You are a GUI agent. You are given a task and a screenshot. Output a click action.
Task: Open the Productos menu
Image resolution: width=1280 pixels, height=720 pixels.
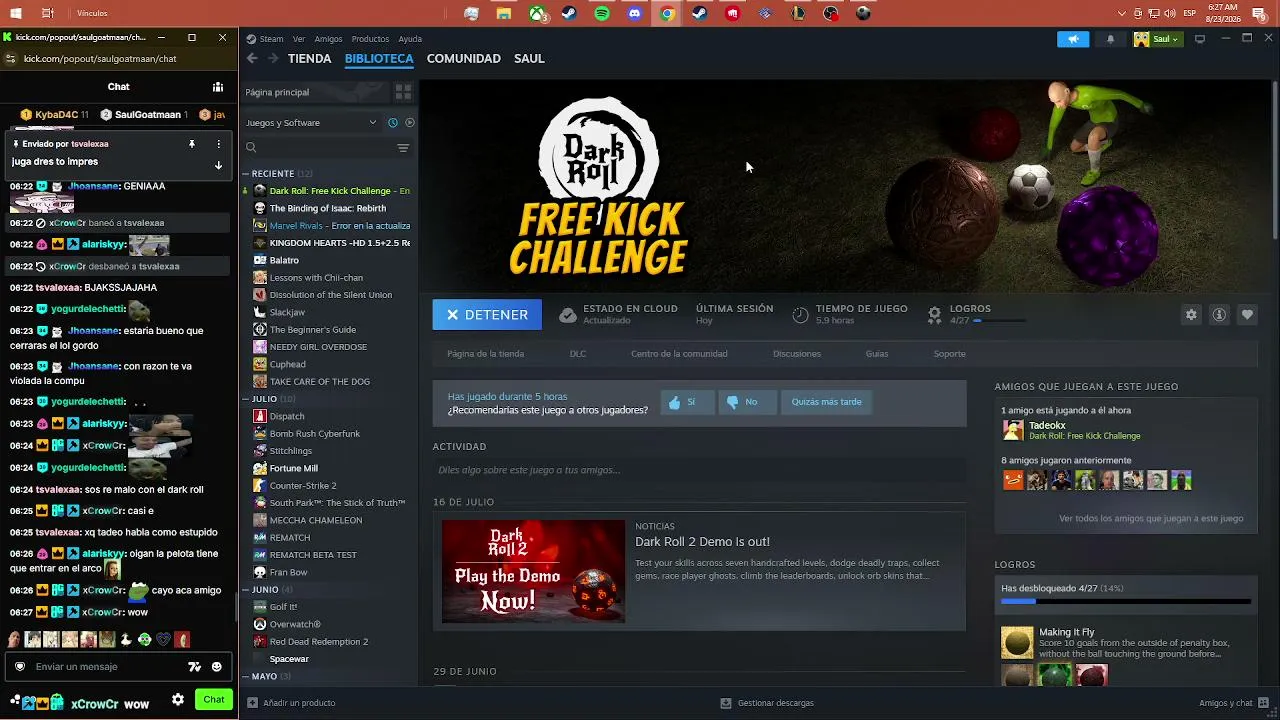370,39
